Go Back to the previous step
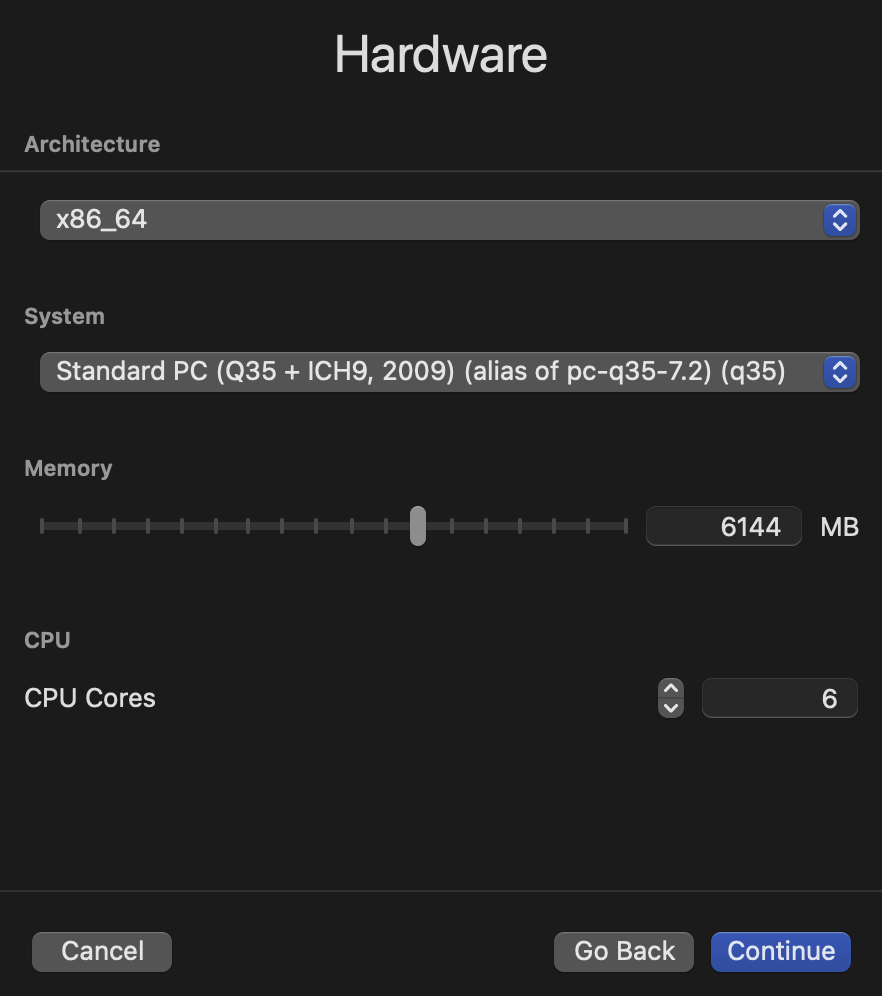The image size is (882, 996). pos(624,952)
